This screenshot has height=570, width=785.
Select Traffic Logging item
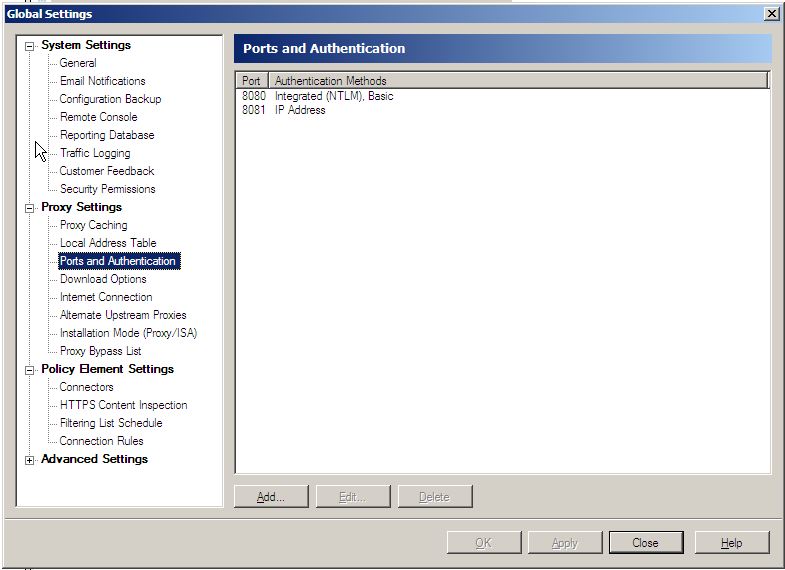(95, 153)
